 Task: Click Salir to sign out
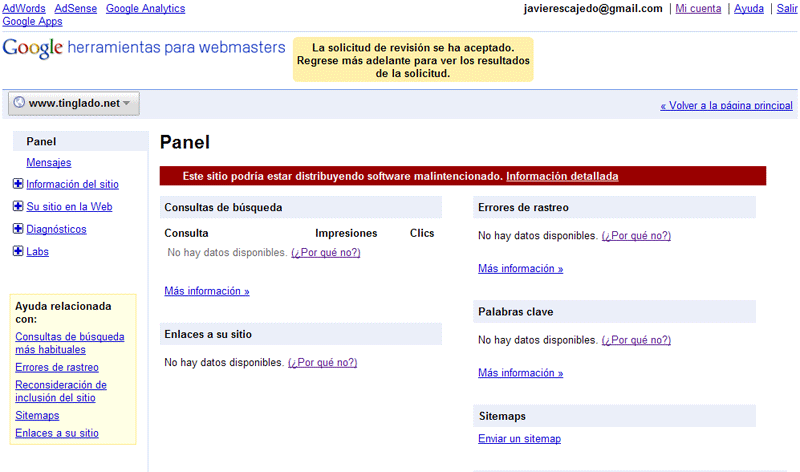pyautogui.click(x=786, y=9)
